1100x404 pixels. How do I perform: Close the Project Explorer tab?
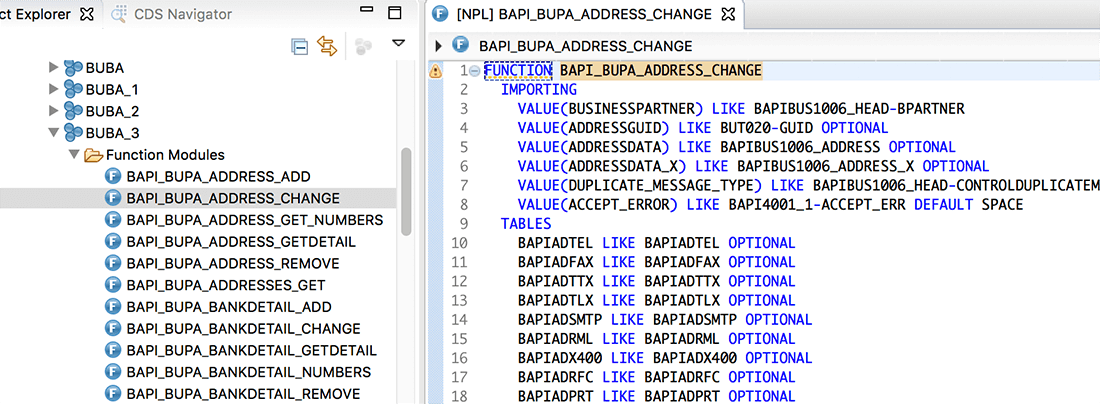click(87, 14)
